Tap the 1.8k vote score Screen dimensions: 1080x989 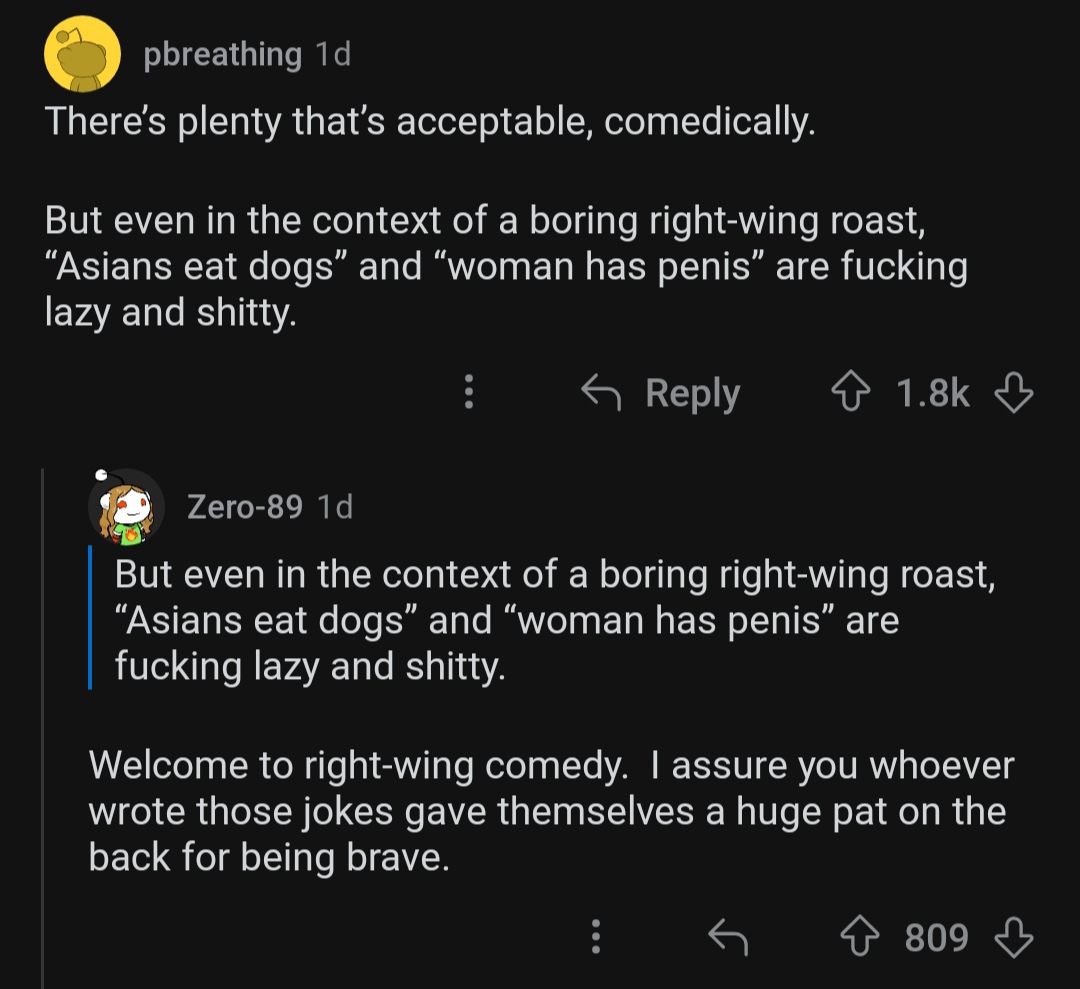pyautogui.click(x=932, y=394)
